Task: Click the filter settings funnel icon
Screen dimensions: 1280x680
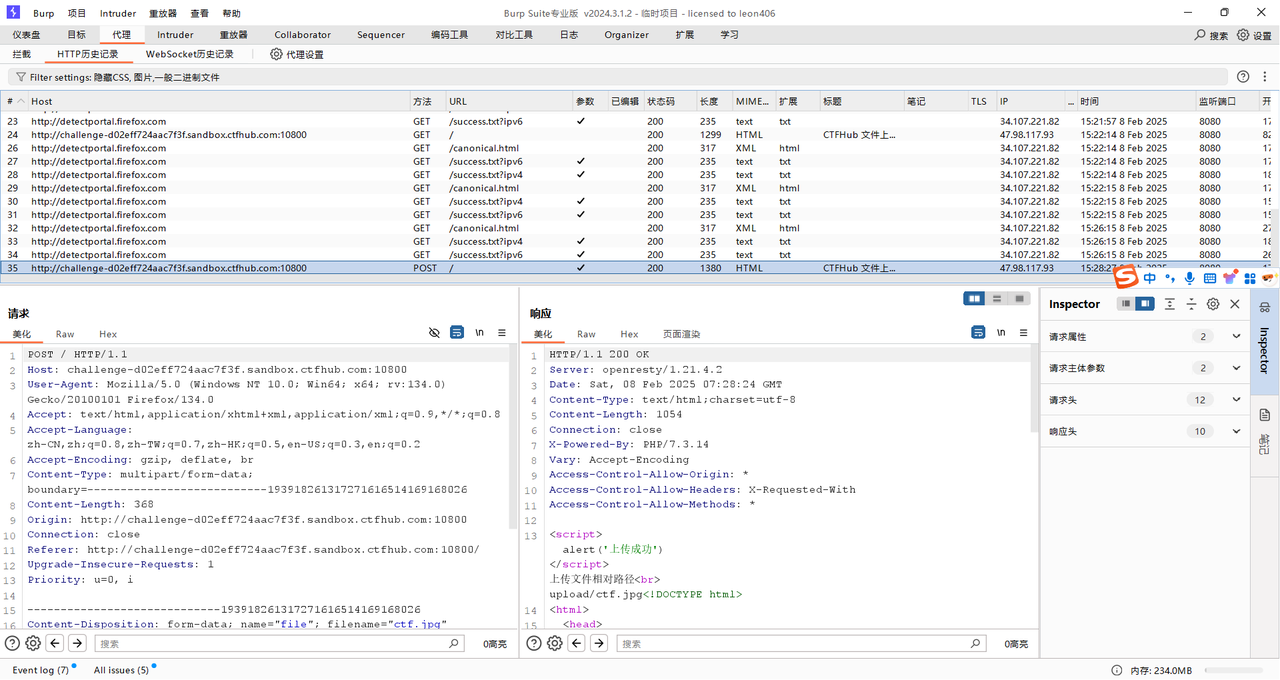Action: 19,77
